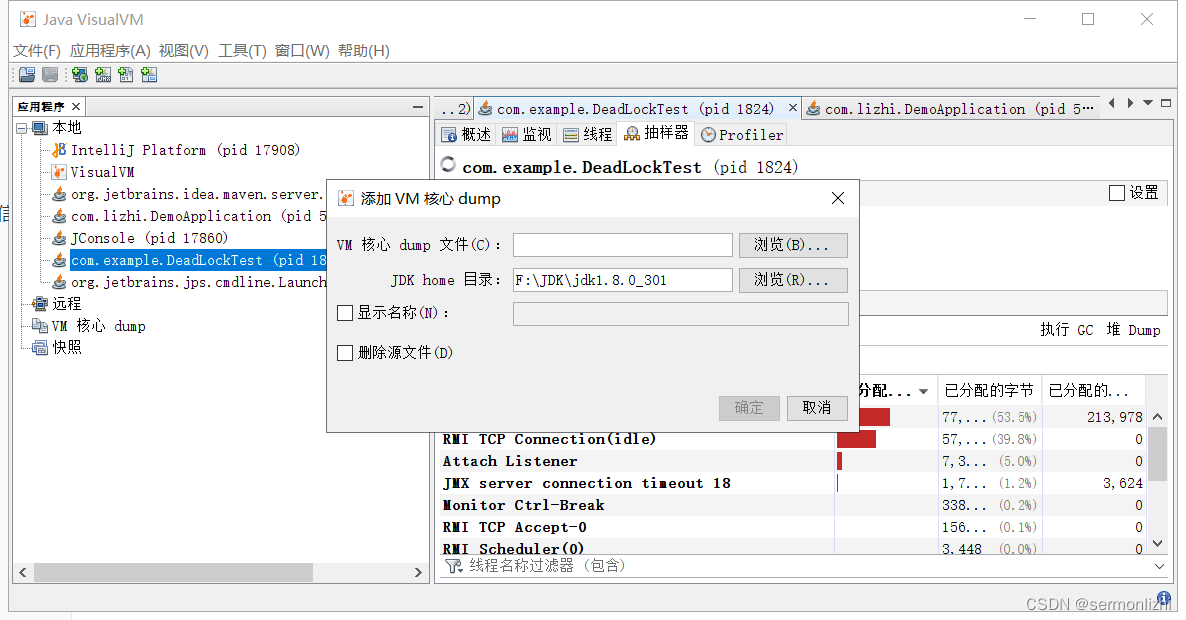Click the 线程名称过滤器 filter icon
Screen dimensions: 1186x620
point(453,566)
